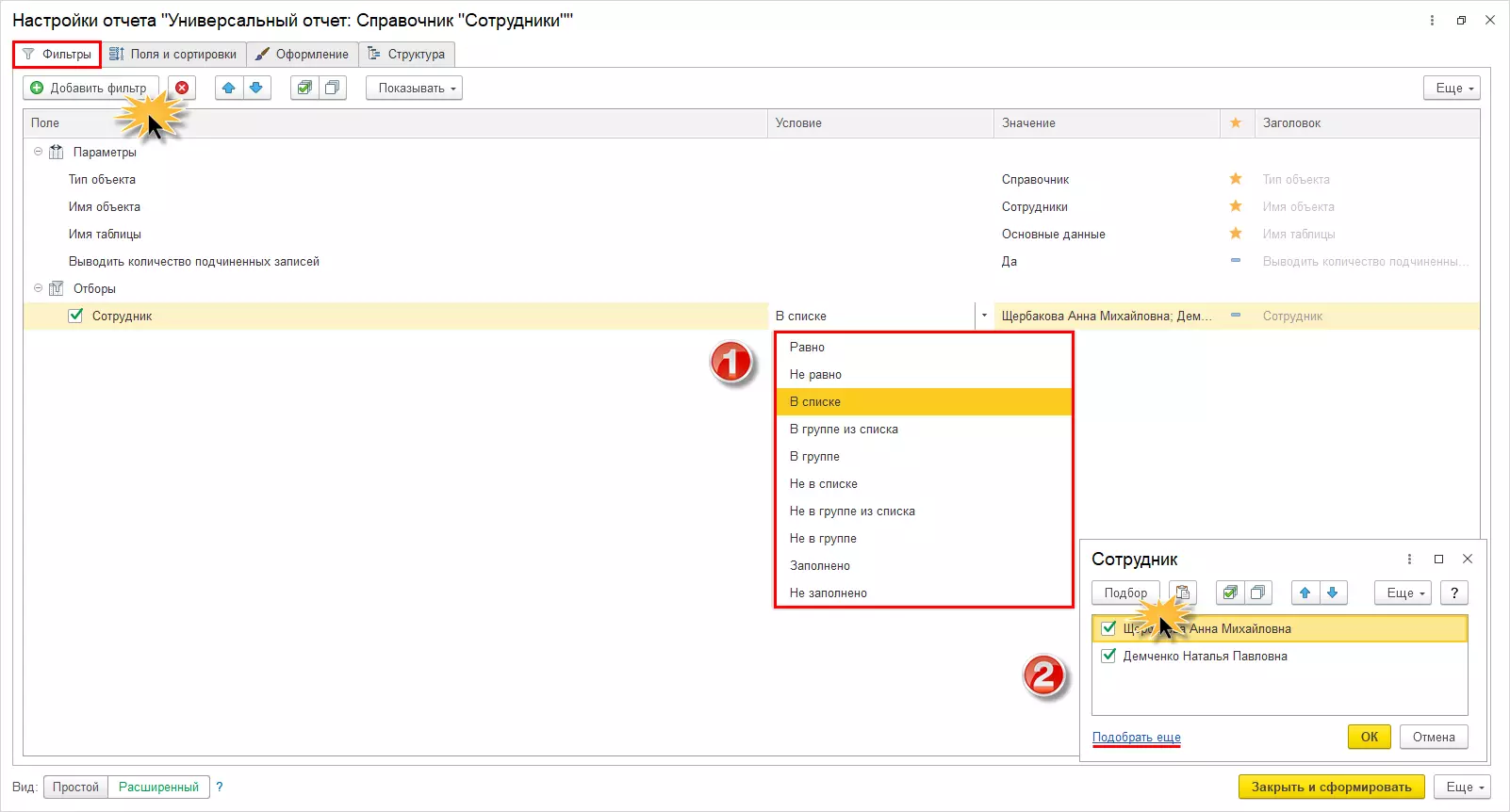Click the Отборы group icon
The image size is (1510, 812).
click(x=57, y=288)
